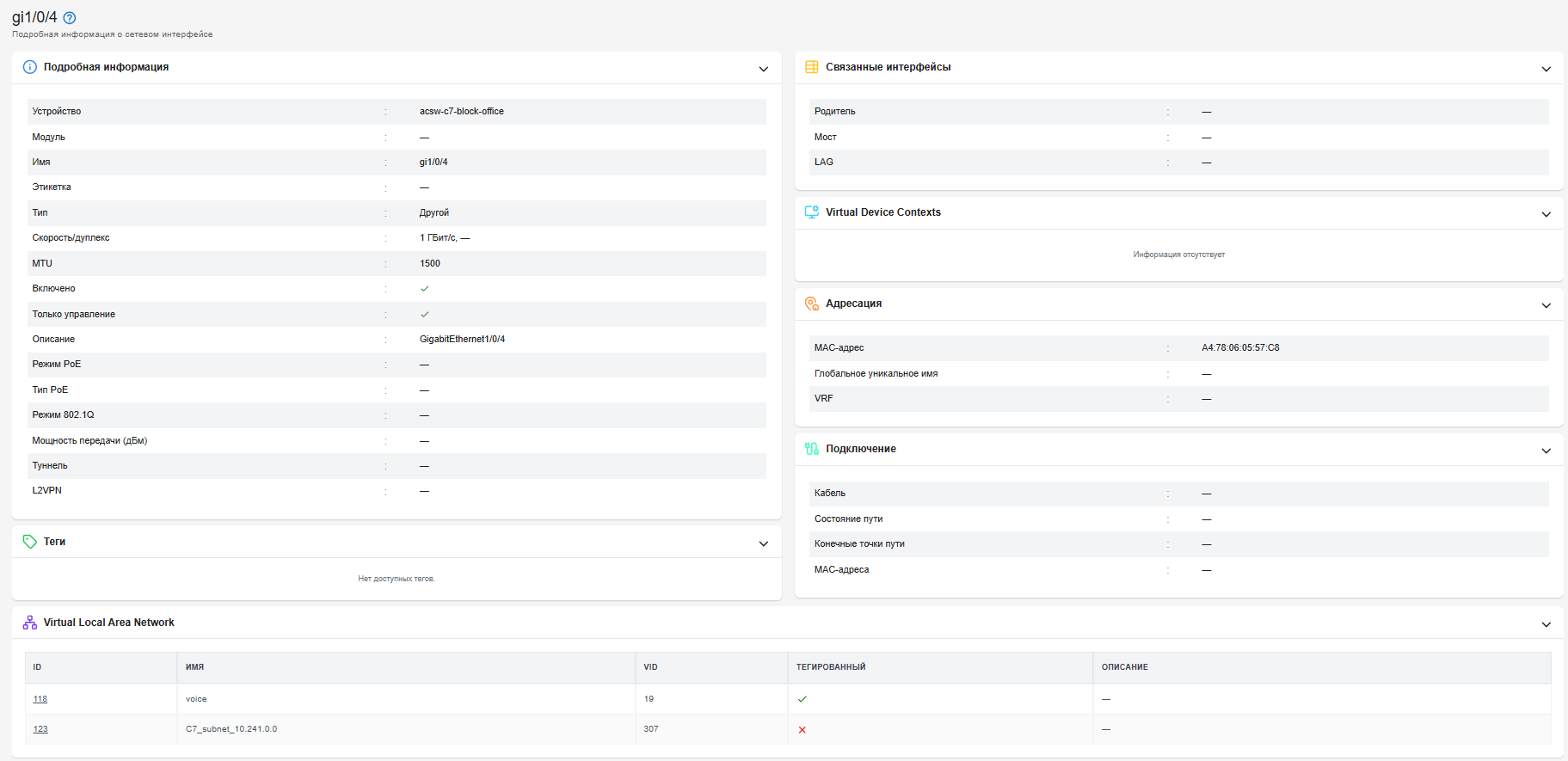Click the ИМЯ column header in VLAN table

[195, 667]
